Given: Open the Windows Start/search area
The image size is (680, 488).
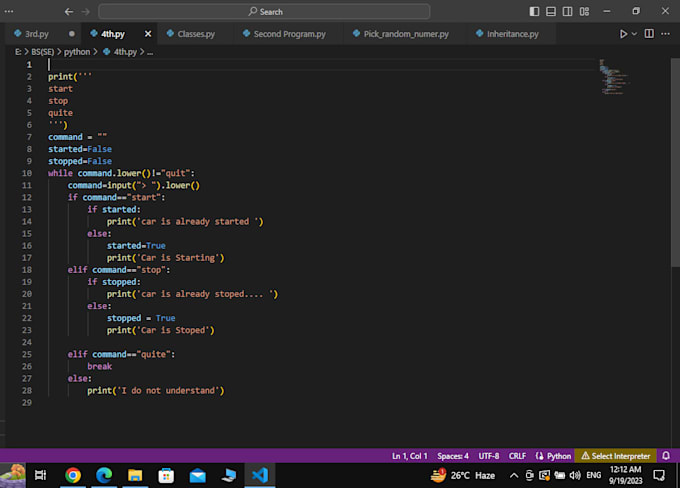Looking at the screenshot, I should click(x=13, y=475).
